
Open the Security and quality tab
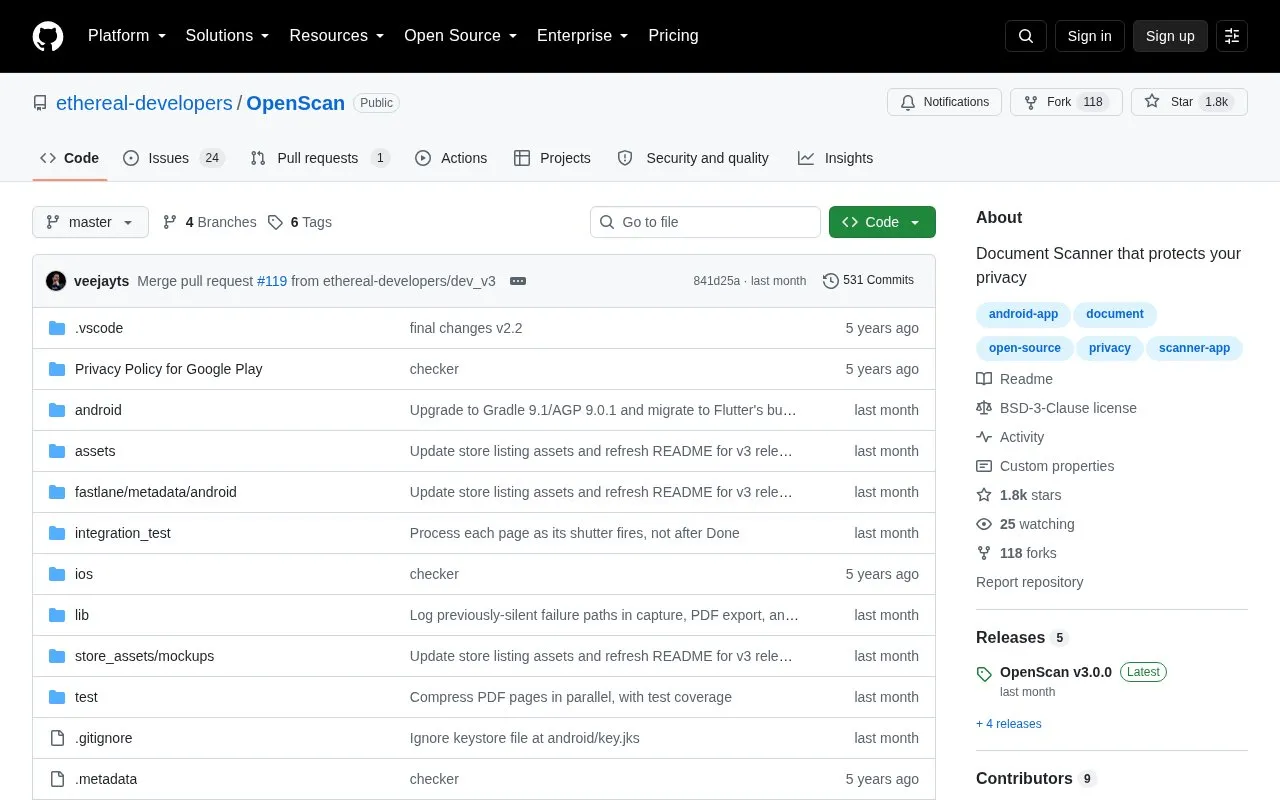point(693,158)
